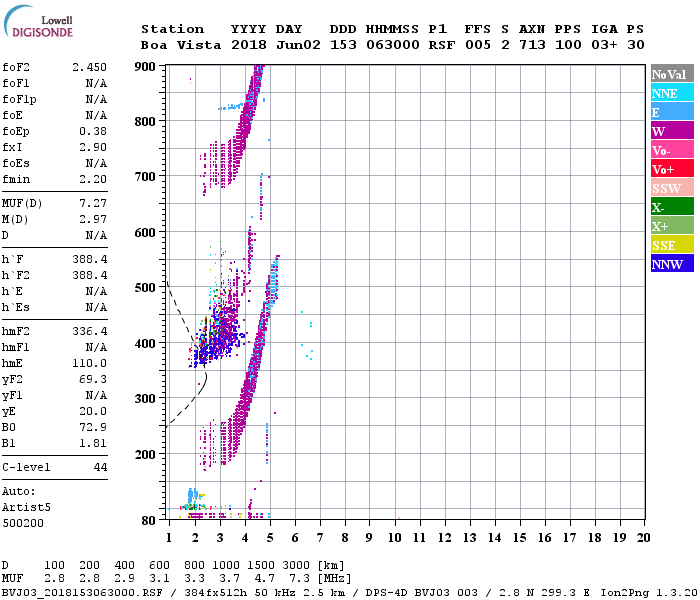The height and width of the screenshot is (600, 700).
Task: Click the 500 km height axis label
Action: (145, 288)
